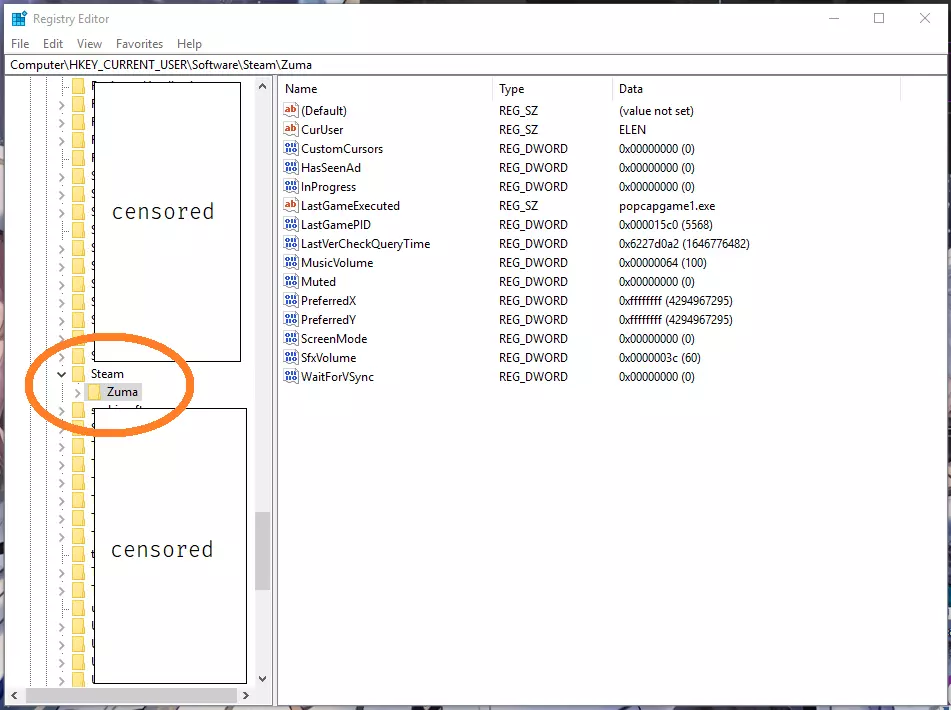Select the HasSeenAd value name
Viewport: 951px width, 710px height.
(x=331, y=168)
